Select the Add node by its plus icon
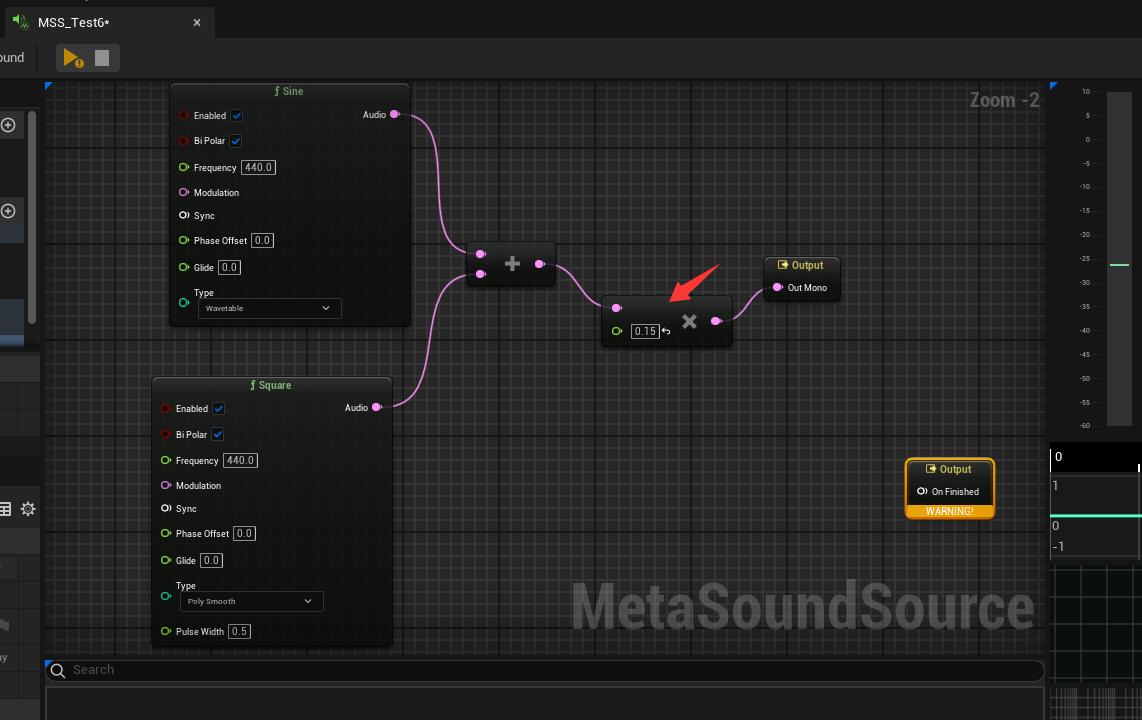Screen dimensions: 1142x720 [x=512, y=264]
